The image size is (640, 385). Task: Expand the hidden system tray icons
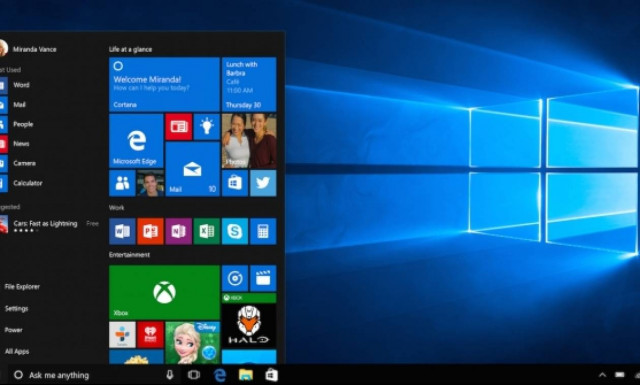[x=602, y=375]
